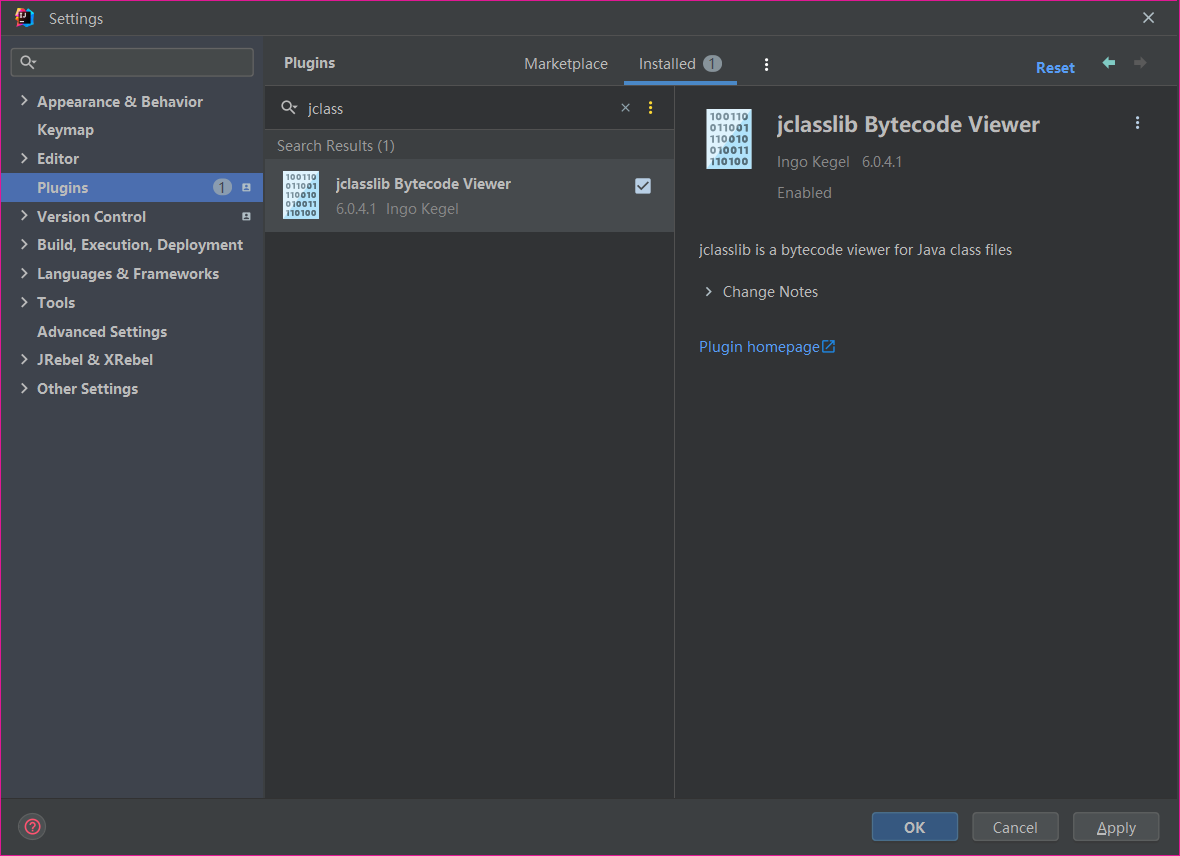The width and height of the screenshot is (1180, 856).
Task: Click Ingo Kegel vendor name in details
Action: (x=813, y=162)
